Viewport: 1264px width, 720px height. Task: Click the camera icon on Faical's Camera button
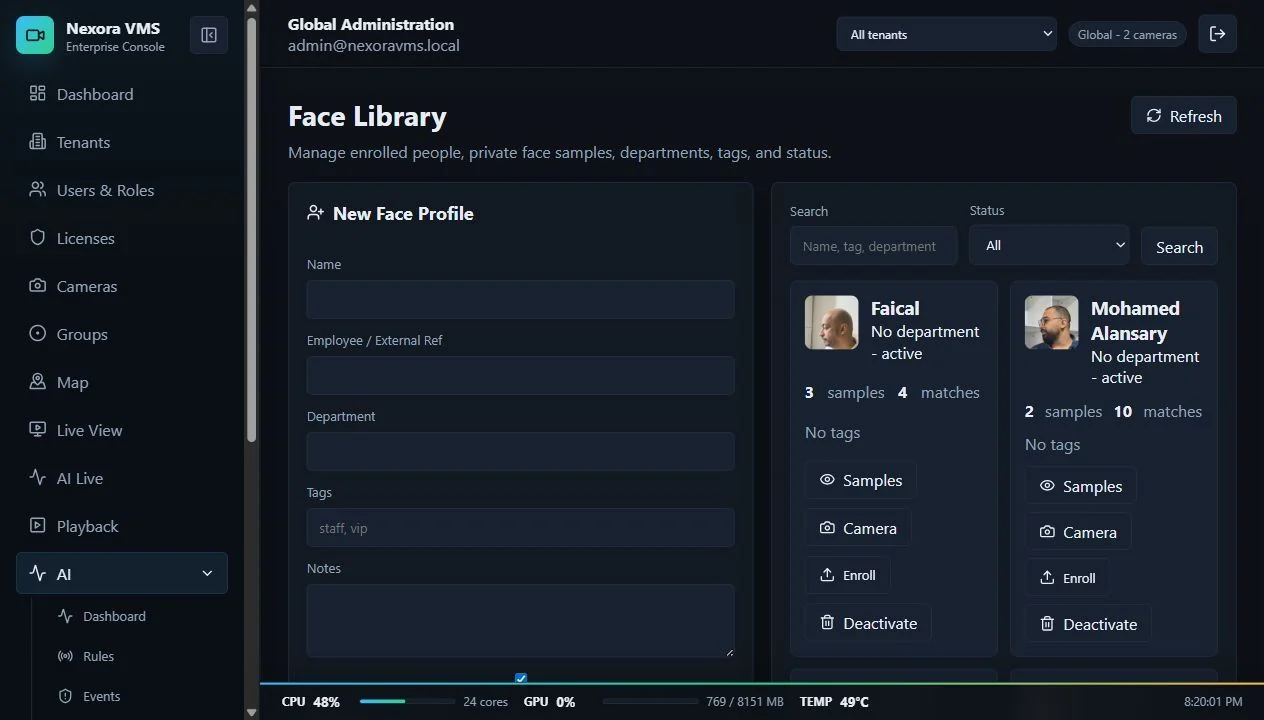(x=827, y=528)
